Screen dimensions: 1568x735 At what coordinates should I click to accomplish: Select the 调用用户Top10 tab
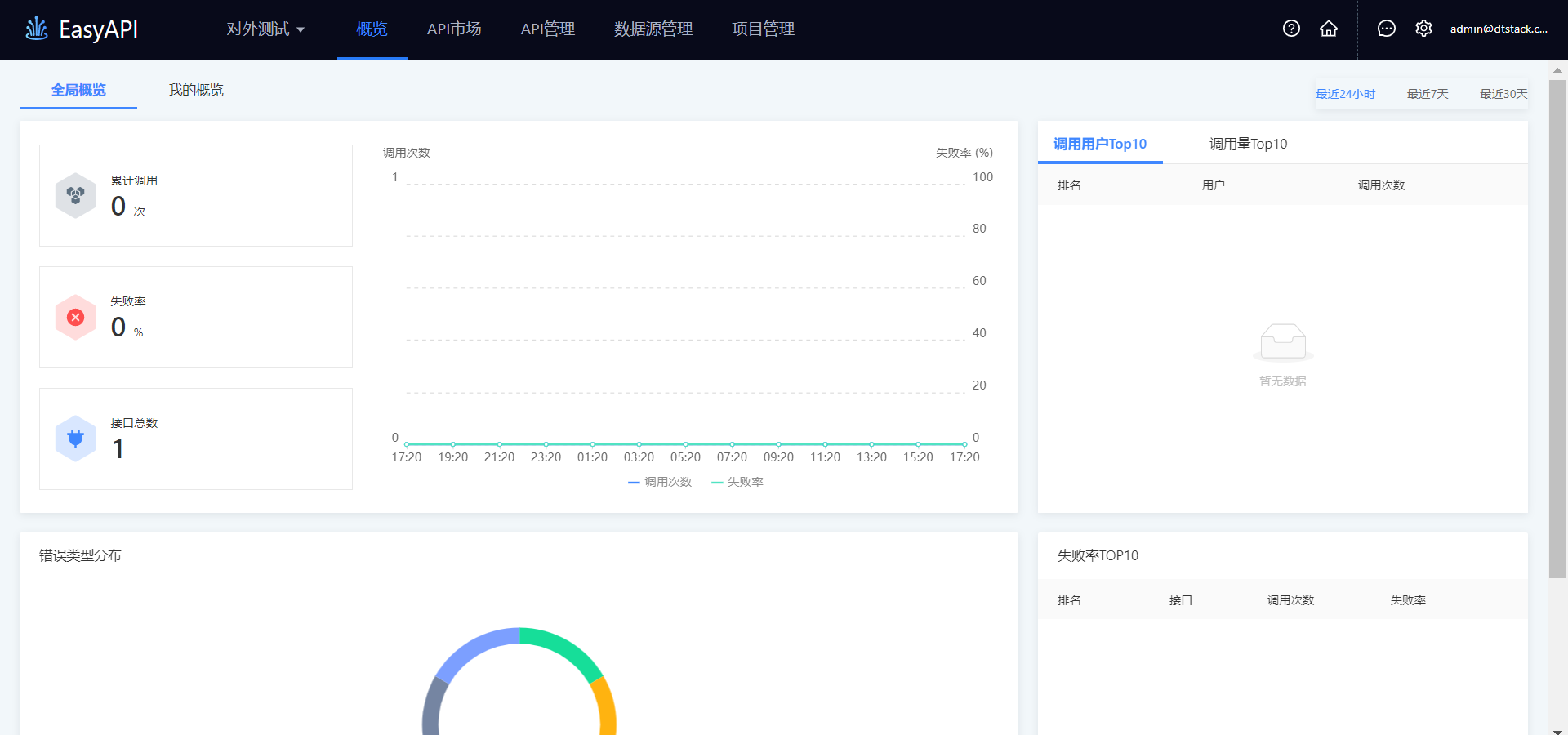click(x=1100, y=144)
